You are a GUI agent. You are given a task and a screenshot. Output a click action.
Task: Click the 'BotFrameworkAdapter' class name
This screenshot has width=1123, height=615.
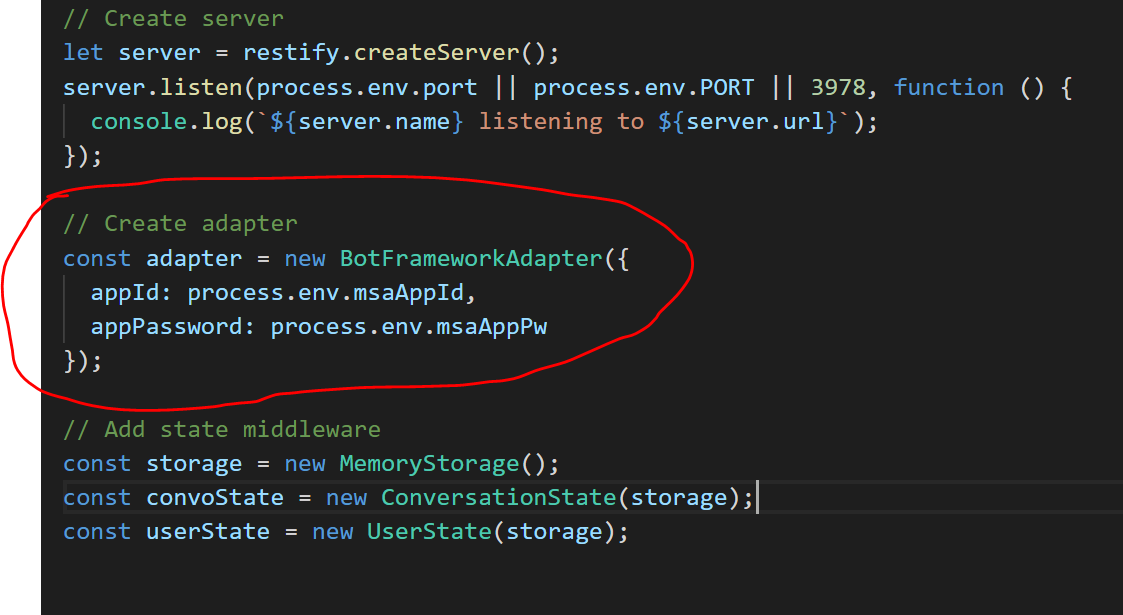tap(471, 258)
